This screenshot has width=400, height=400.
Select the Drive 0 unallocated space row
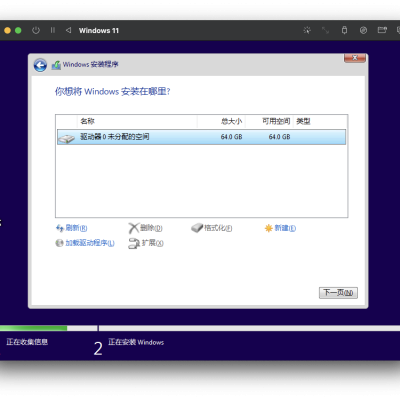(x=201, y=137)
